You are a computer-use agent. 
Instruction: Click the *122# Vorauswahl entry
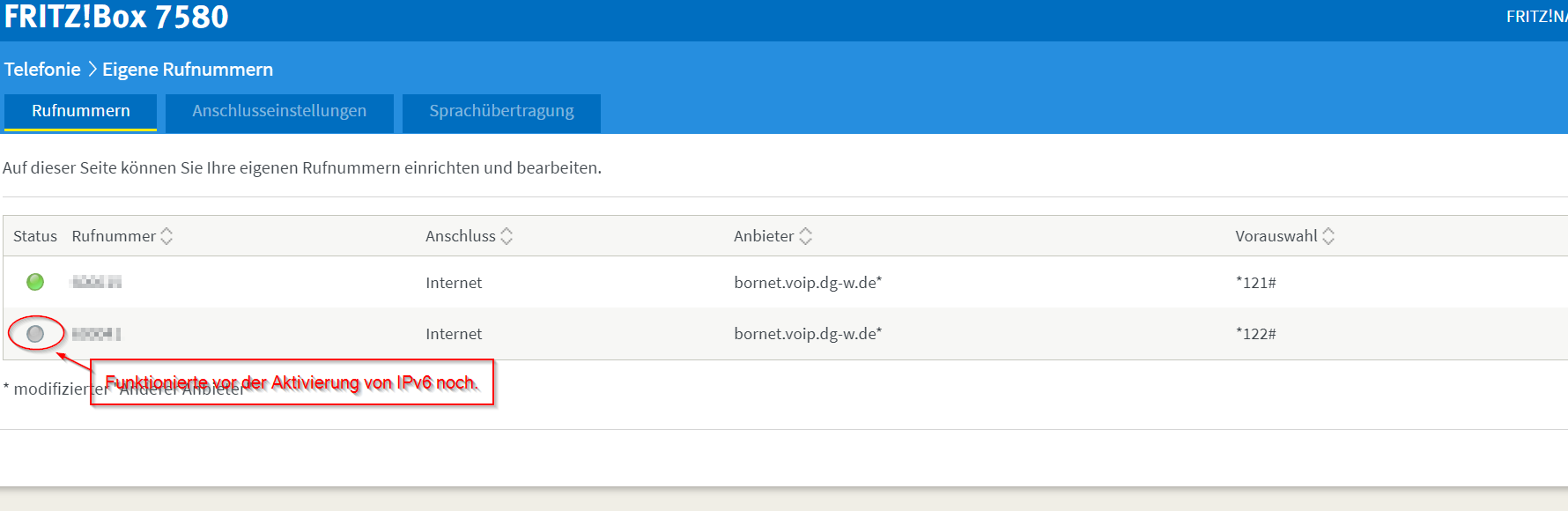(x=1255, y=334)
